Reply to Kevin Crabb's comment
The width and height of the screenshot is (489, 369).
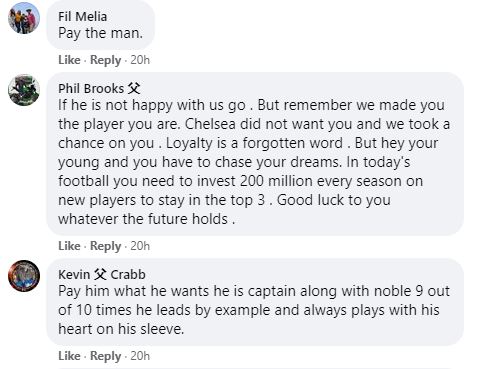pyautogui.click(x=105, y=356)
